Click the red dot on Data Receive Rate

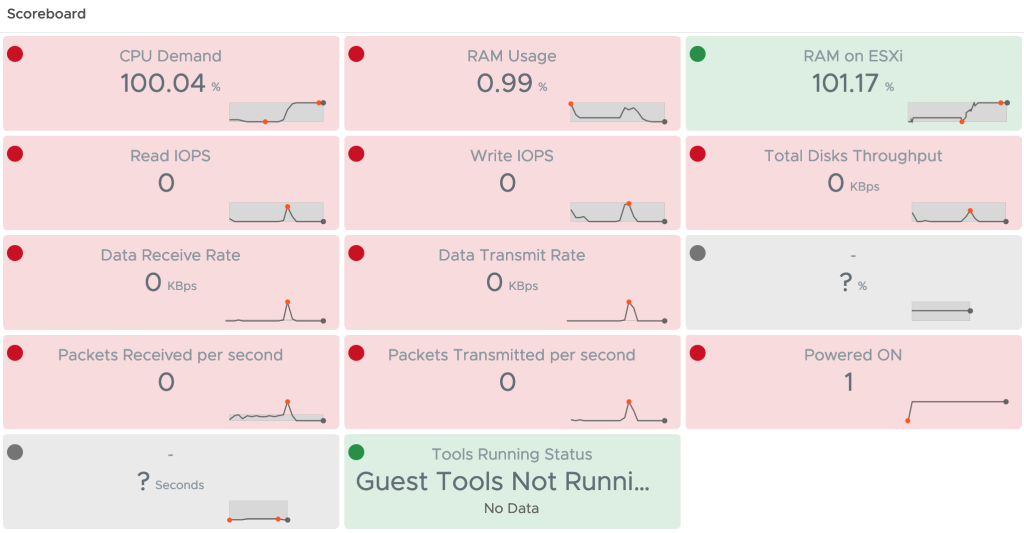pyautogui.click(x=15, y=253)
